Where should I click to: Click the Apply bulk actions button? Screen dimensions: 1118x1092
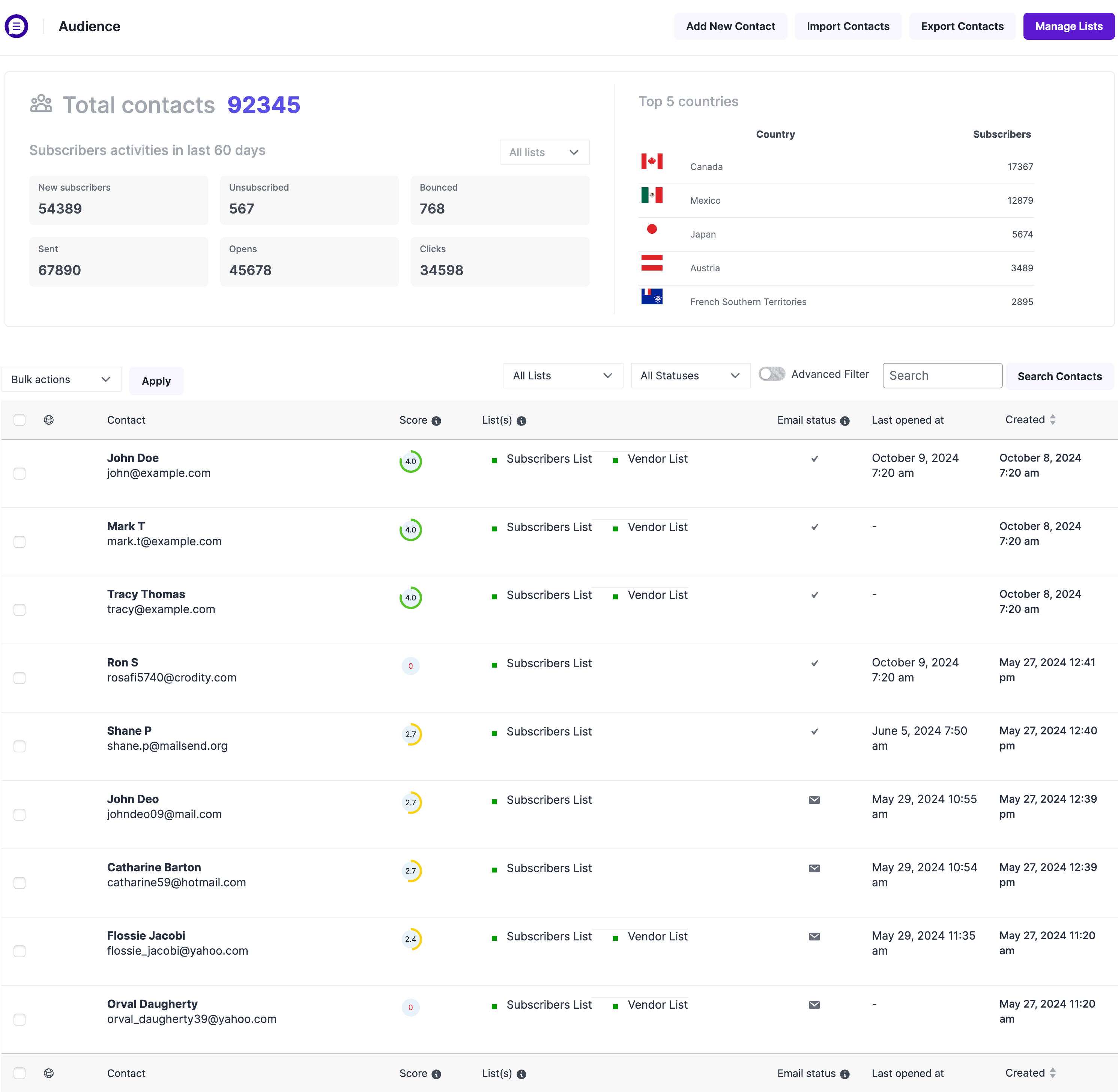156,380
